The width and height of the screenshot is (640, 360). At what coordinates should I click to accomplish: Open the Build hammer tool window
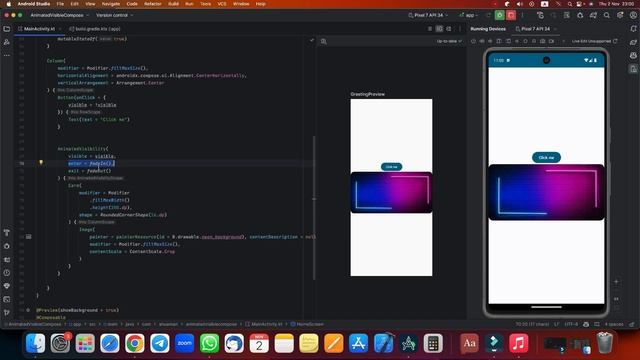7,233
